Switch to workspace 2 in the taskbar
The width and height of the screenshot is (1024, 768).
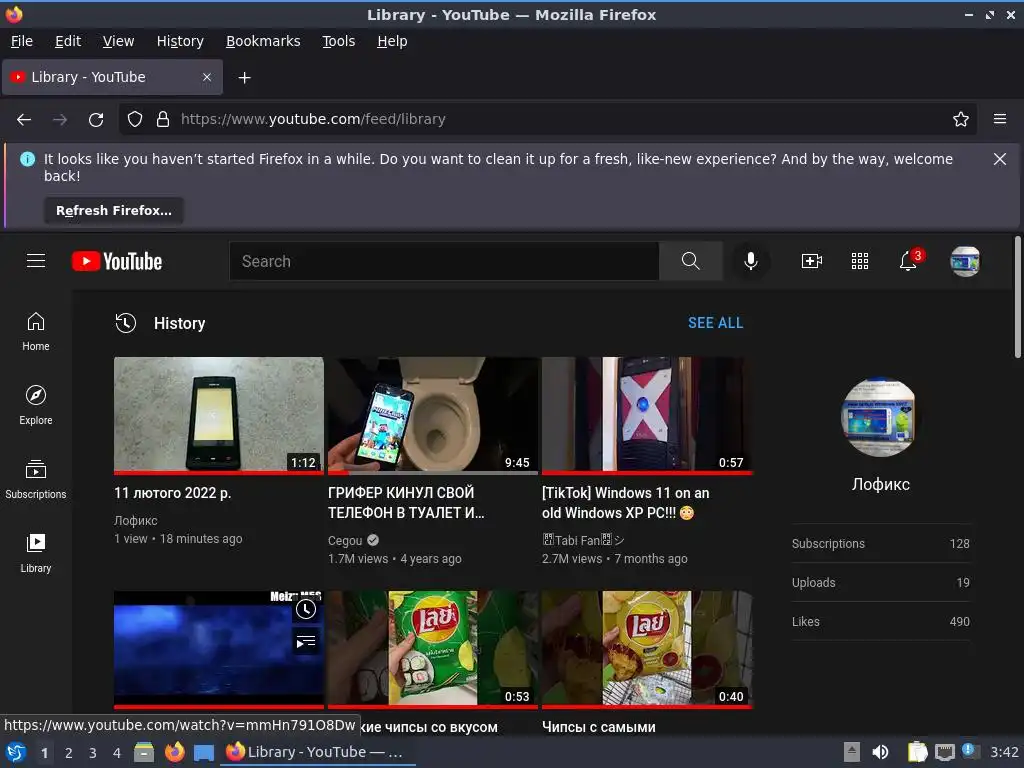(69, 753)
